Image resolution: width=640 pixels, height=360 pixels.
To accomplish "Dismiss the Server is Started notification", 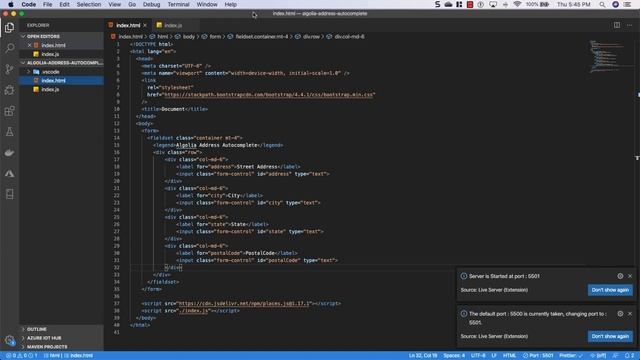I will click(x=630, y=276).
